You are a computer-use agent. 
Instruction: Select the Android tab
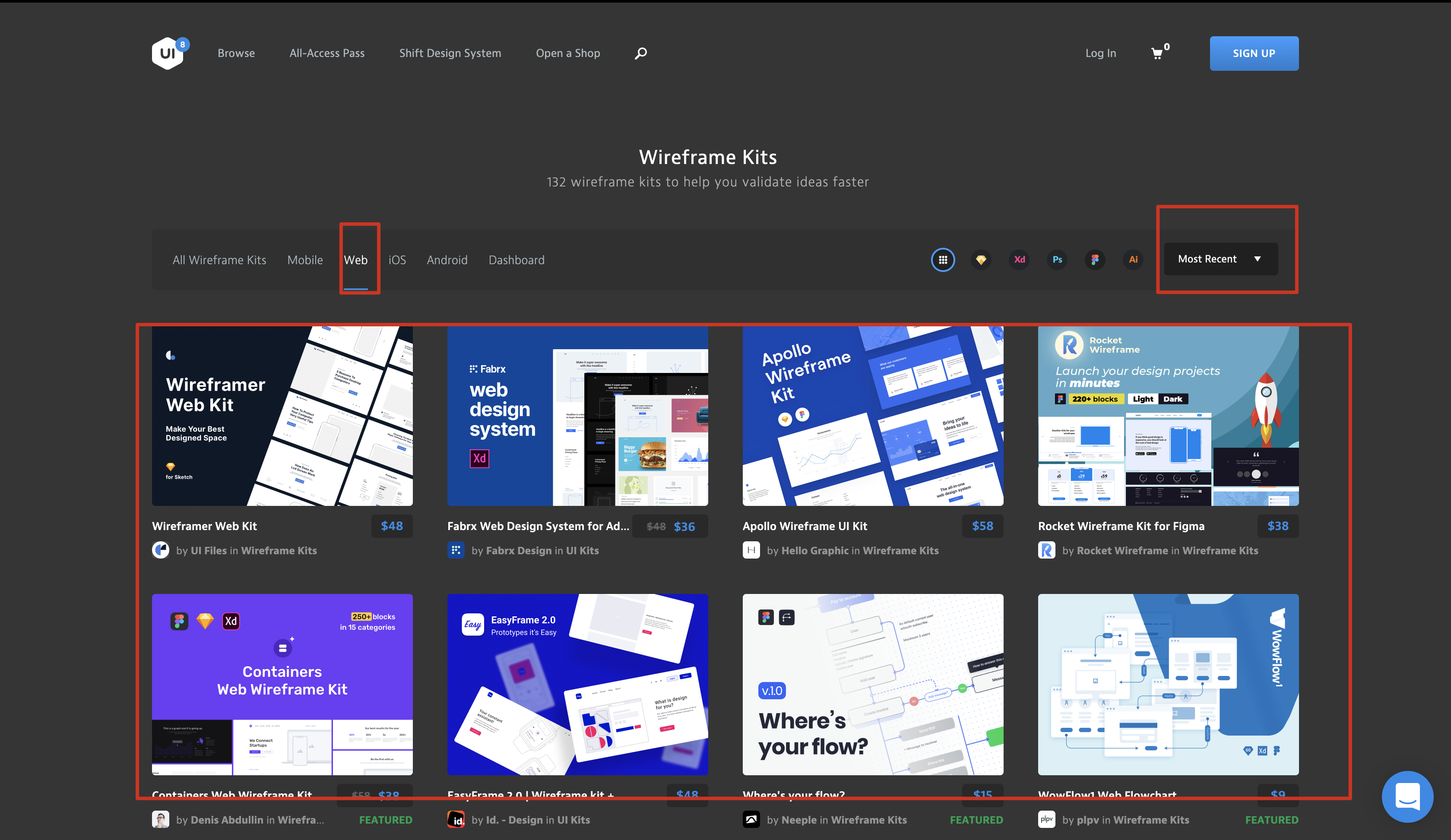coord(447,260)
